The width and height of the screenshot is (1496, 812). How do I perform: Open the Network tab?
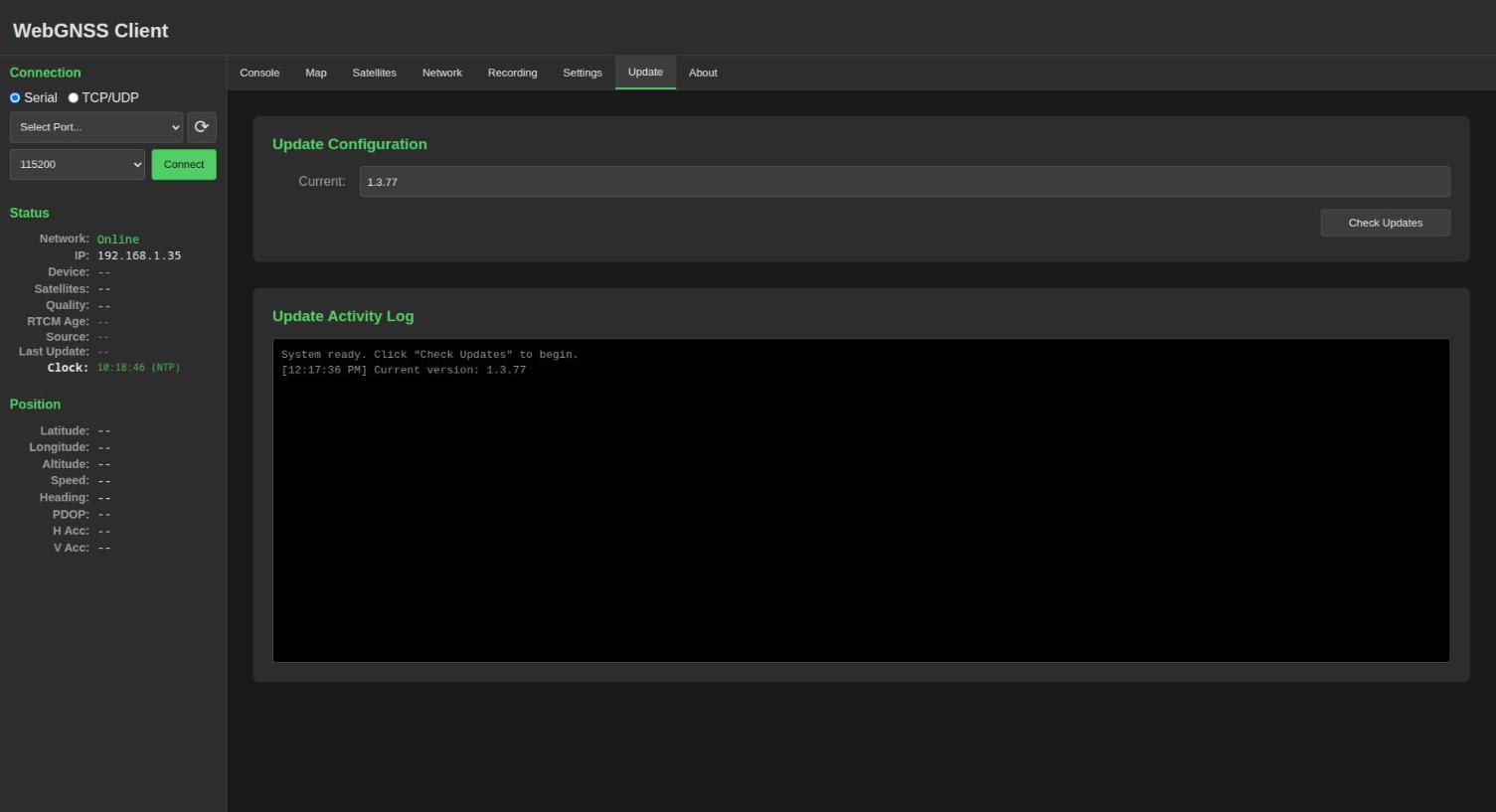tap(442, 73)
